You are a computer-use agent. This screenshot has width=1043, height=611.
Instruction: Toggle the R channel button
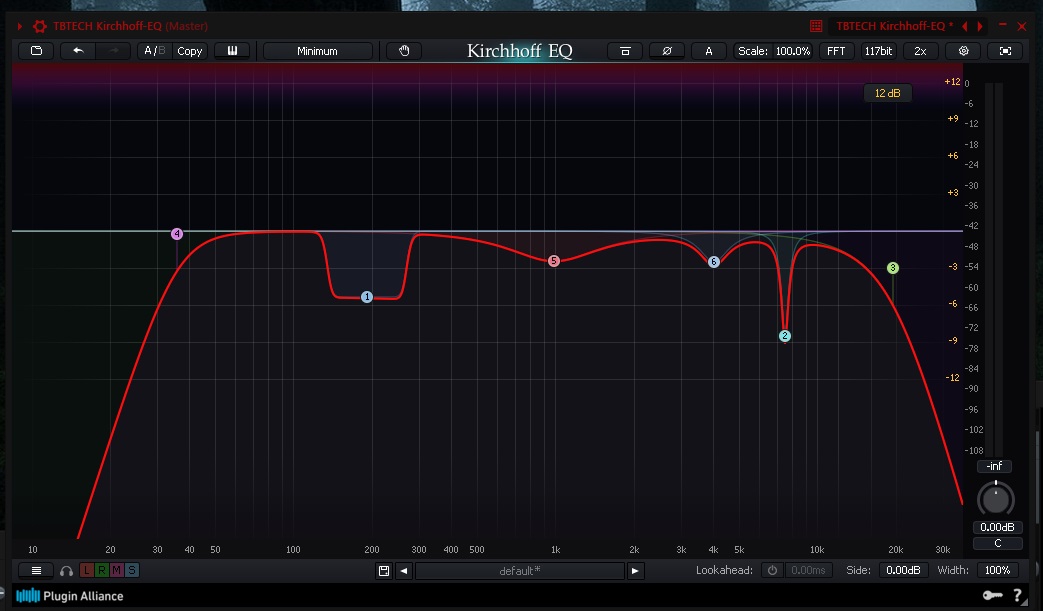pos(102,570)
